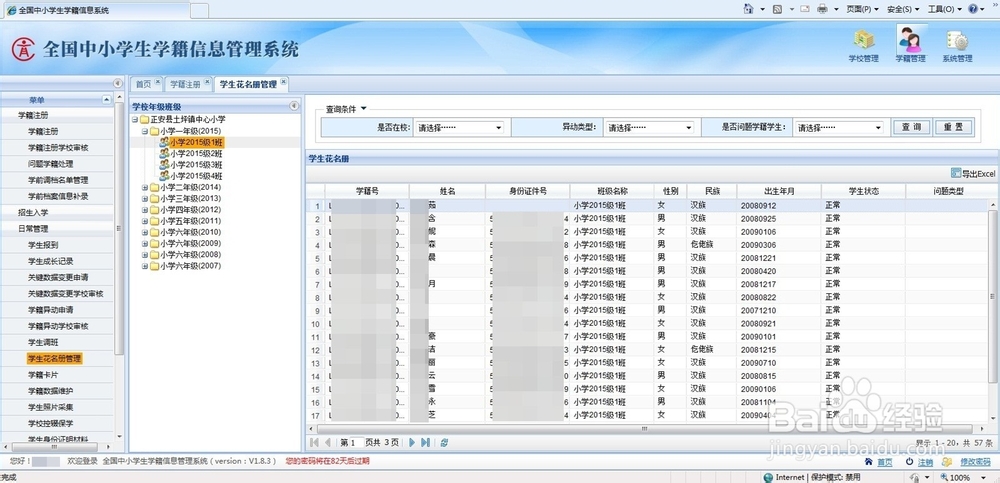1000x483 pixels.
Task: Click the 首页 link in footer
Action: [x=885, y=462]
